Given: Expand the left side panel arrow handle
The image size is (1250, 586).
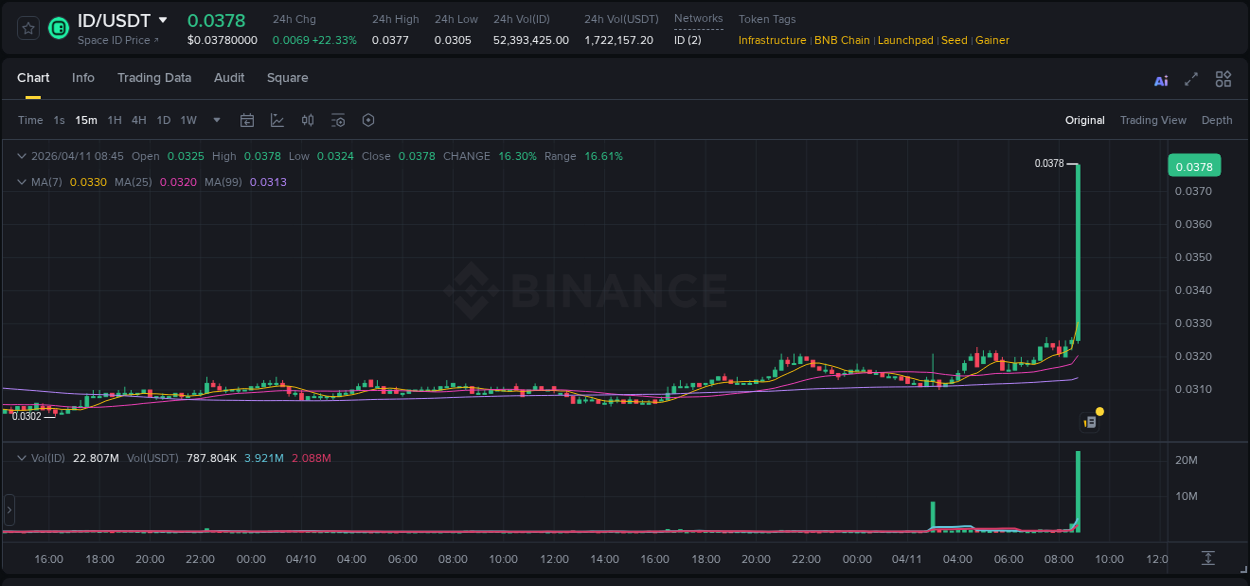Looking at the screenshot, I should [9, 510].
